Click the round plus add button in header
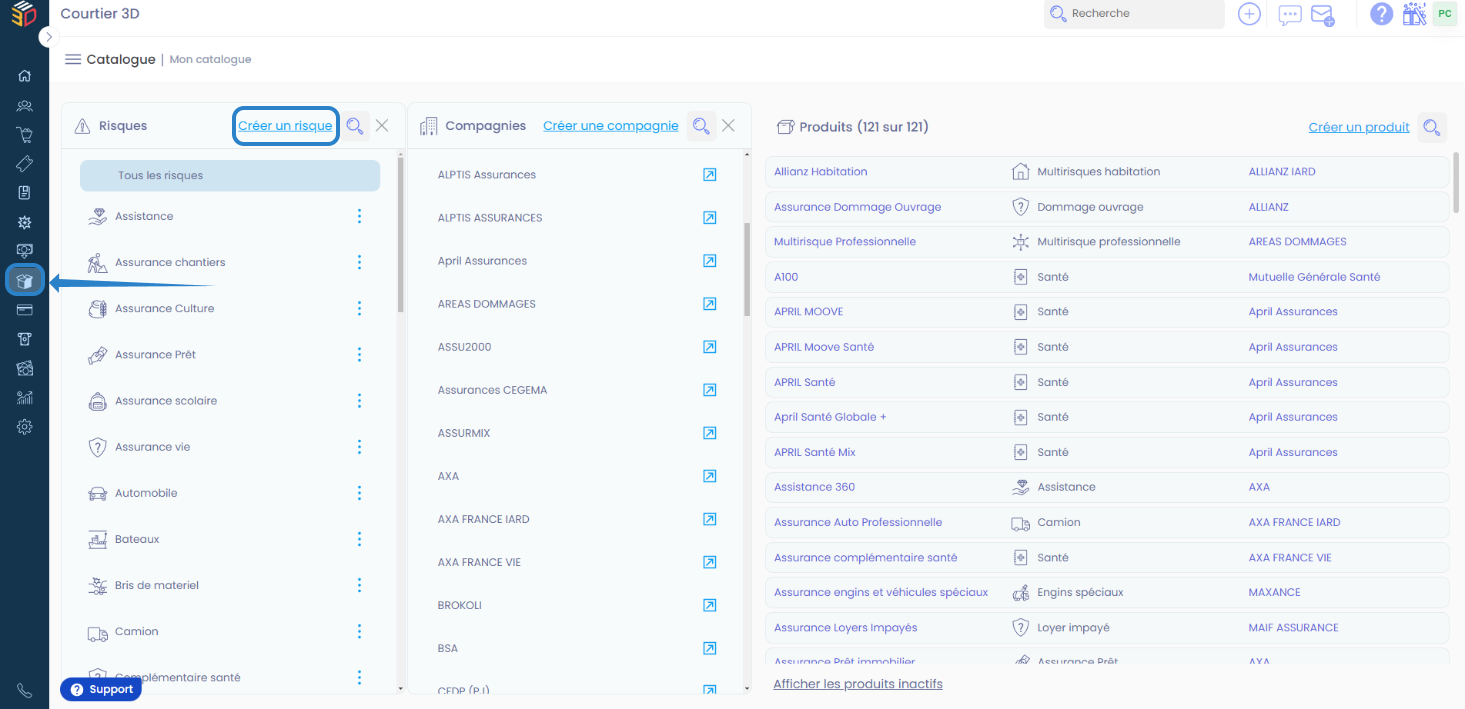1465x709 pixels. (x=1249, y=14)
